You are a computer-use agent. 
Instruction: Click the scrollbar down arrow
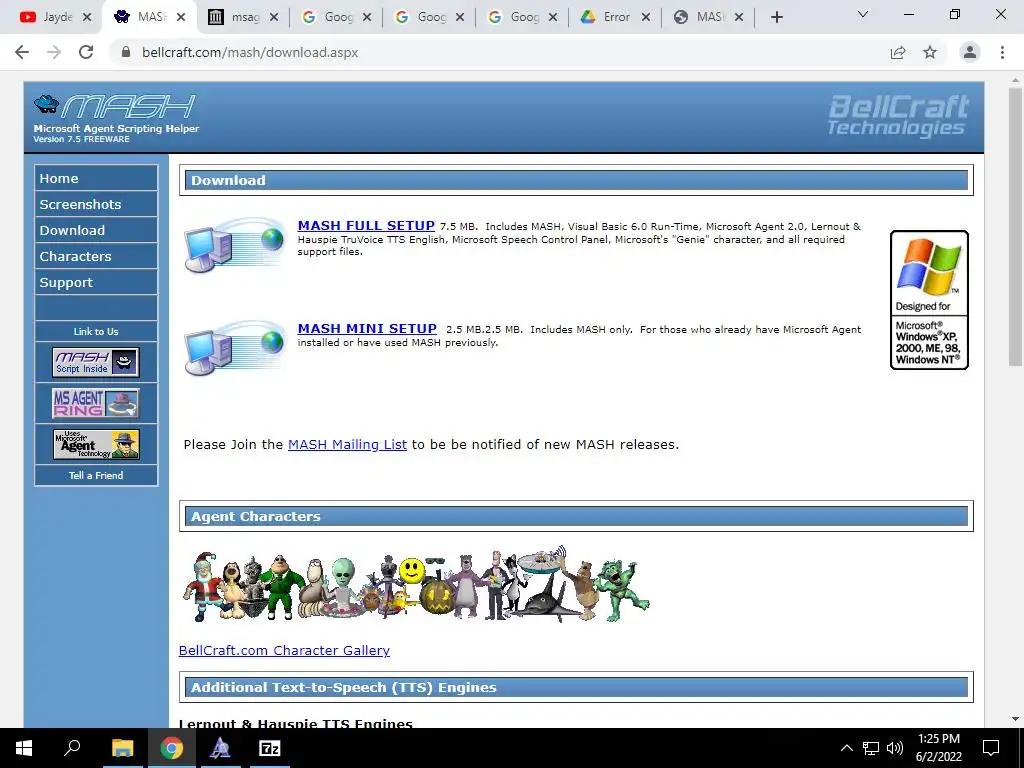[1015, 719]
